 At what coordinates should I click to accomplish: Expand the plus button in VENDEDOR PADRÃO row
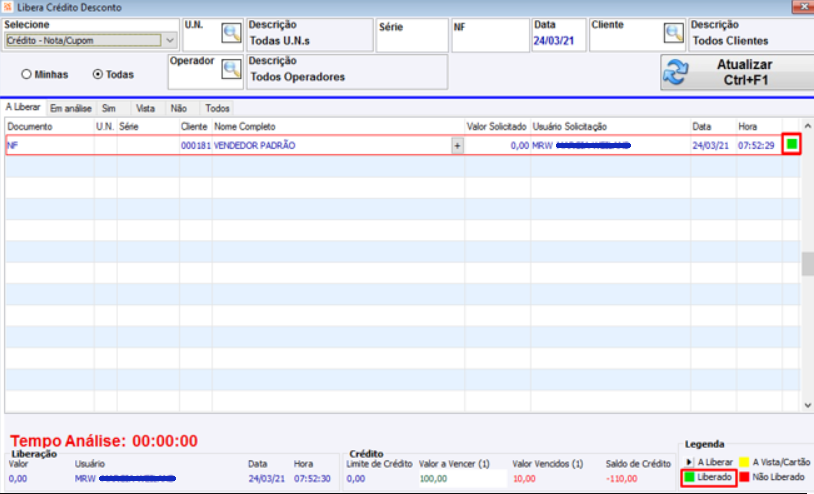pos(457,146)
